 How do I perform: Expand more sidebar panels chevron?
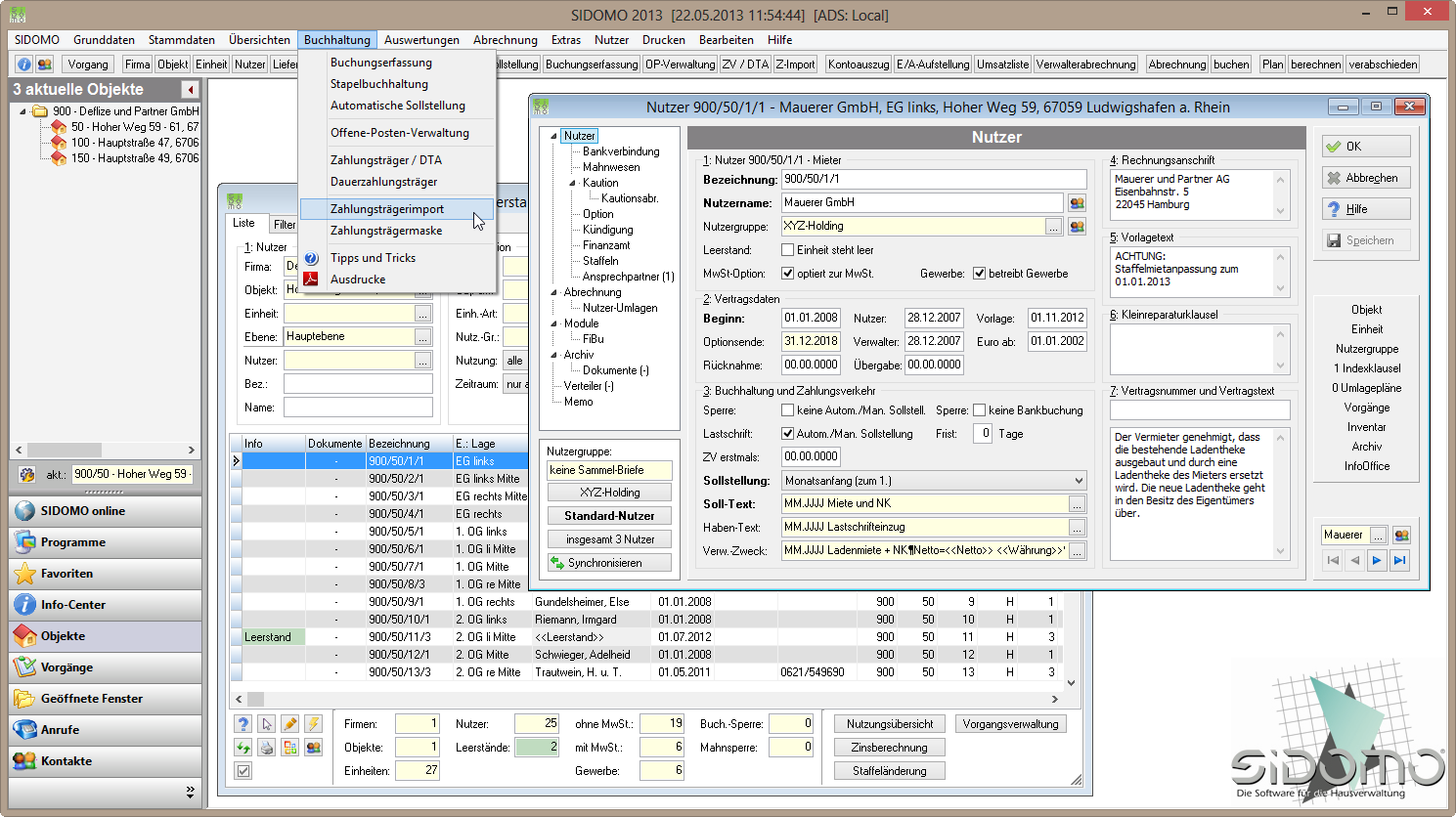tap(190, 792)
